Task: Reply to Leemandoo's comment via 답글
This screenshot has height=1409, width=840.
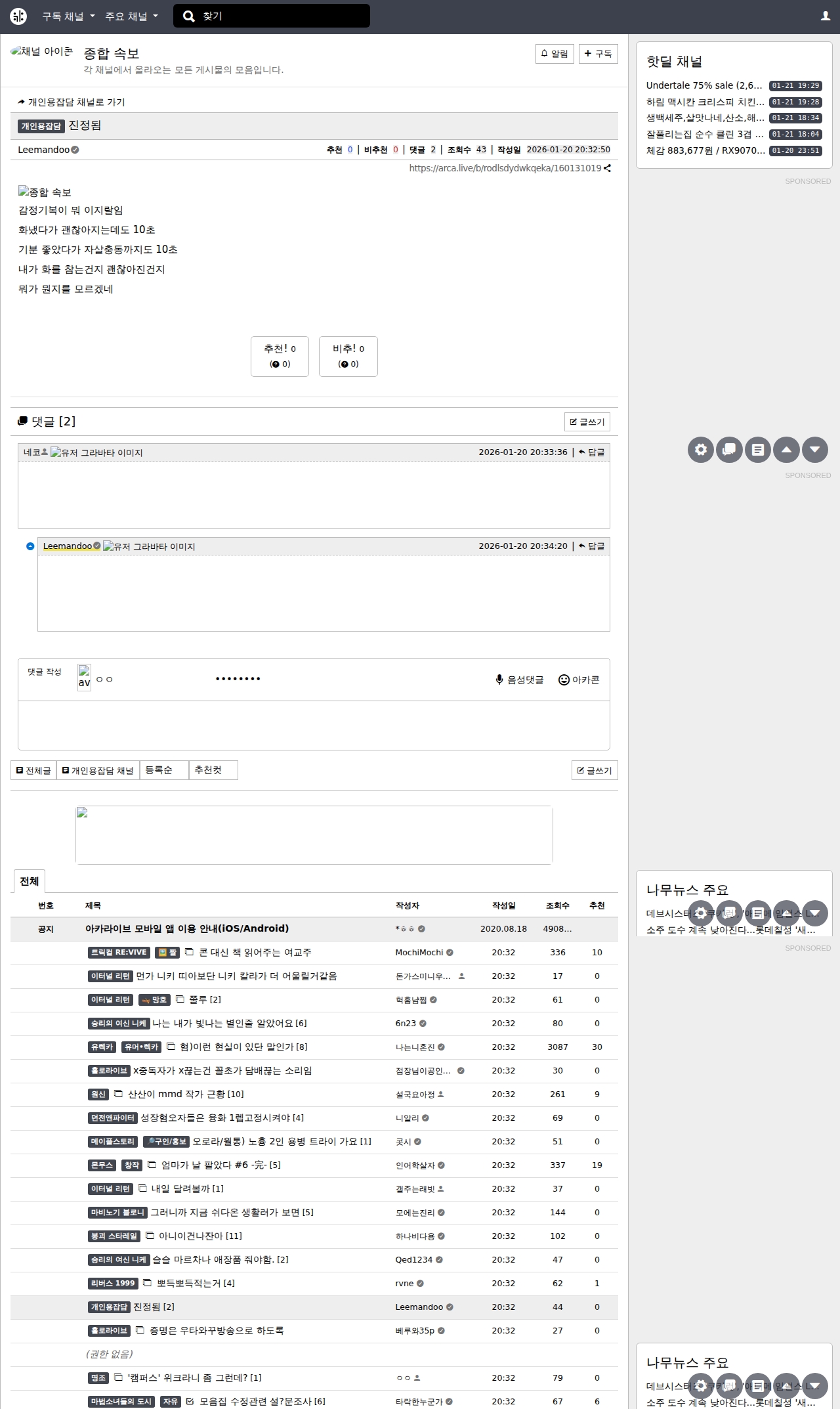Action: coord(592,546)
